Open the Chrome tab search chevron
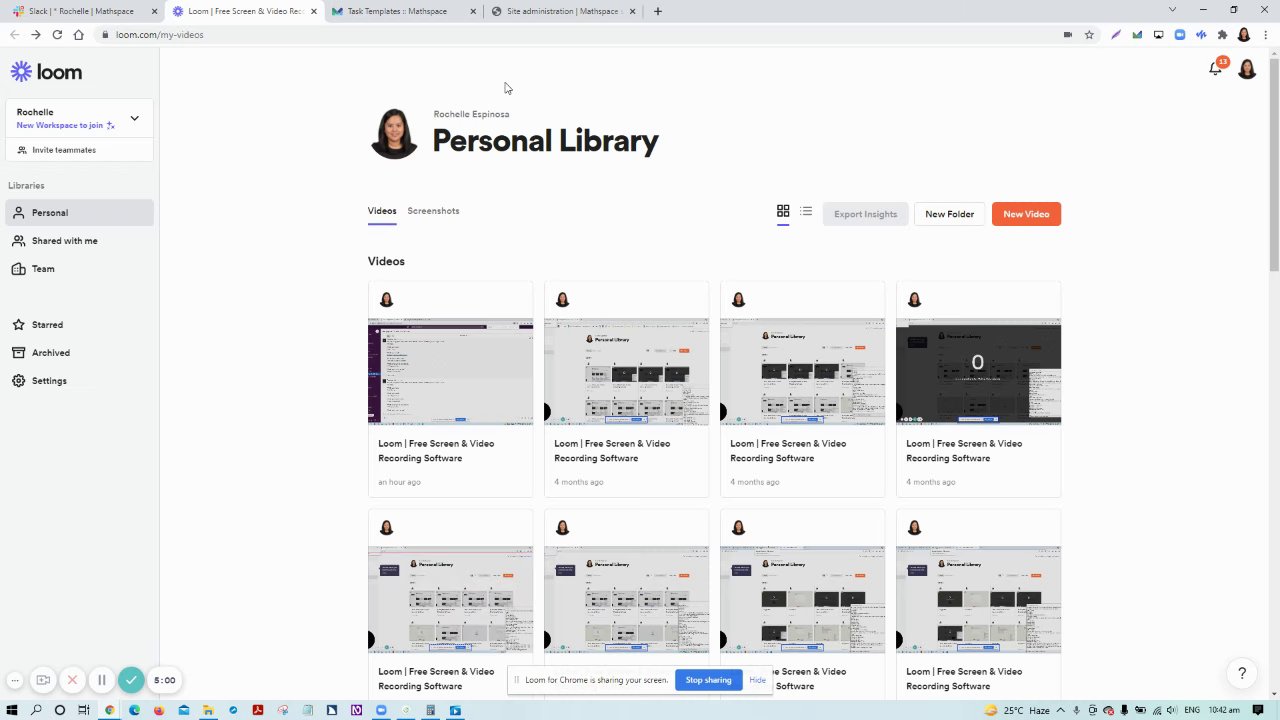 (x=1172, y=10)
